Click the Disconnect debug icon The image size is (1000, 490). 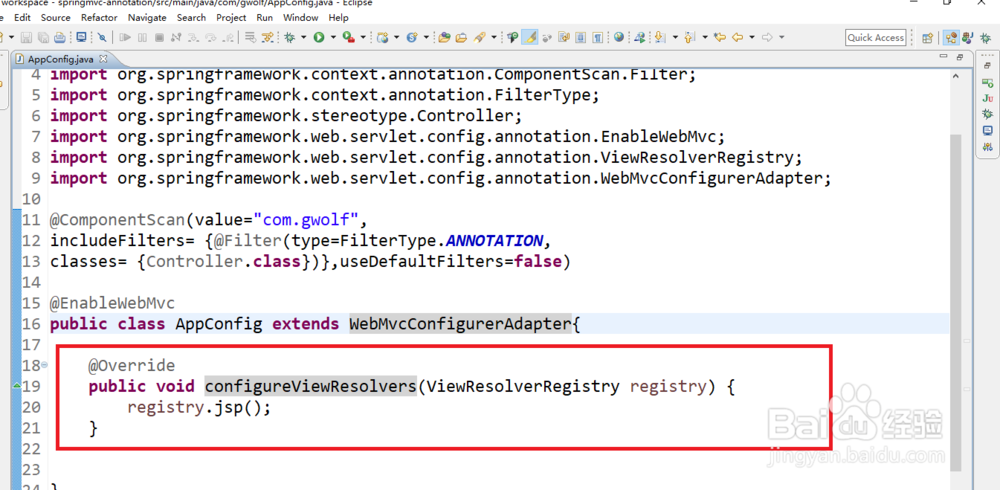[176, 38]
